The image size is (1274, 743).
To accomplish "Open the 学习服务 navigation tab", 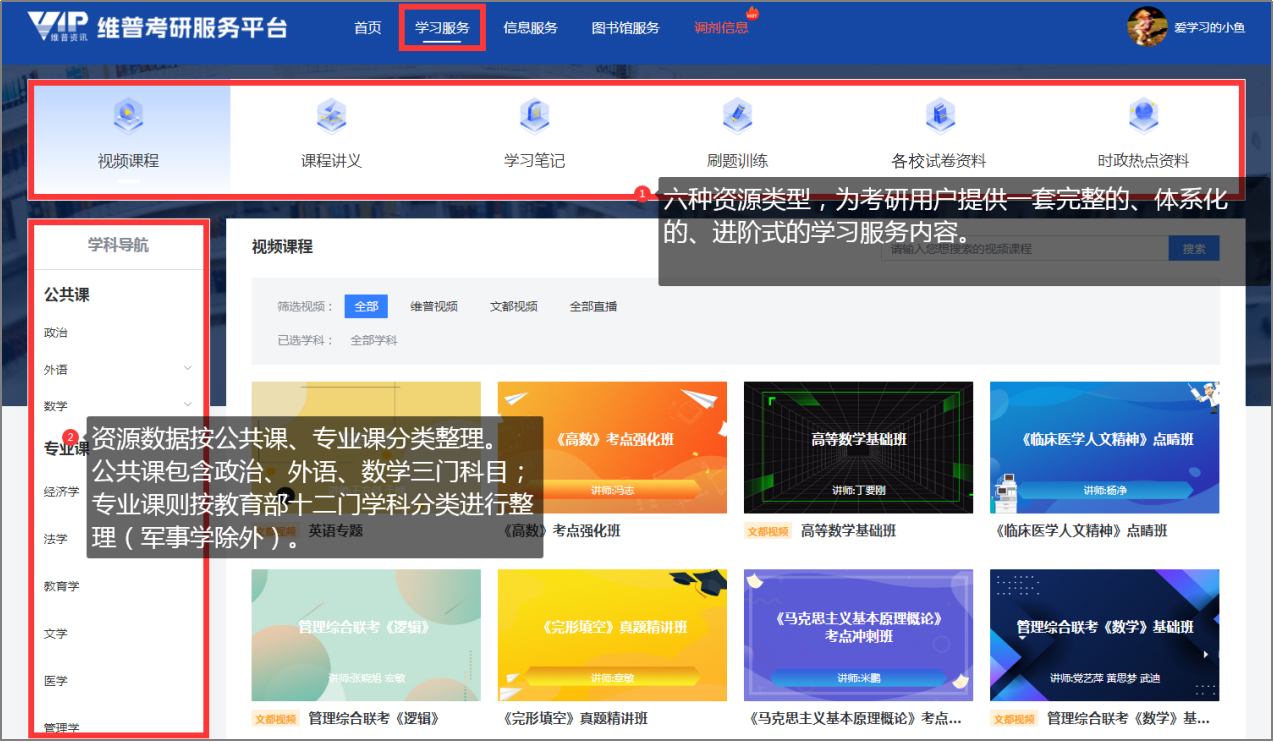I will [442, 28].
